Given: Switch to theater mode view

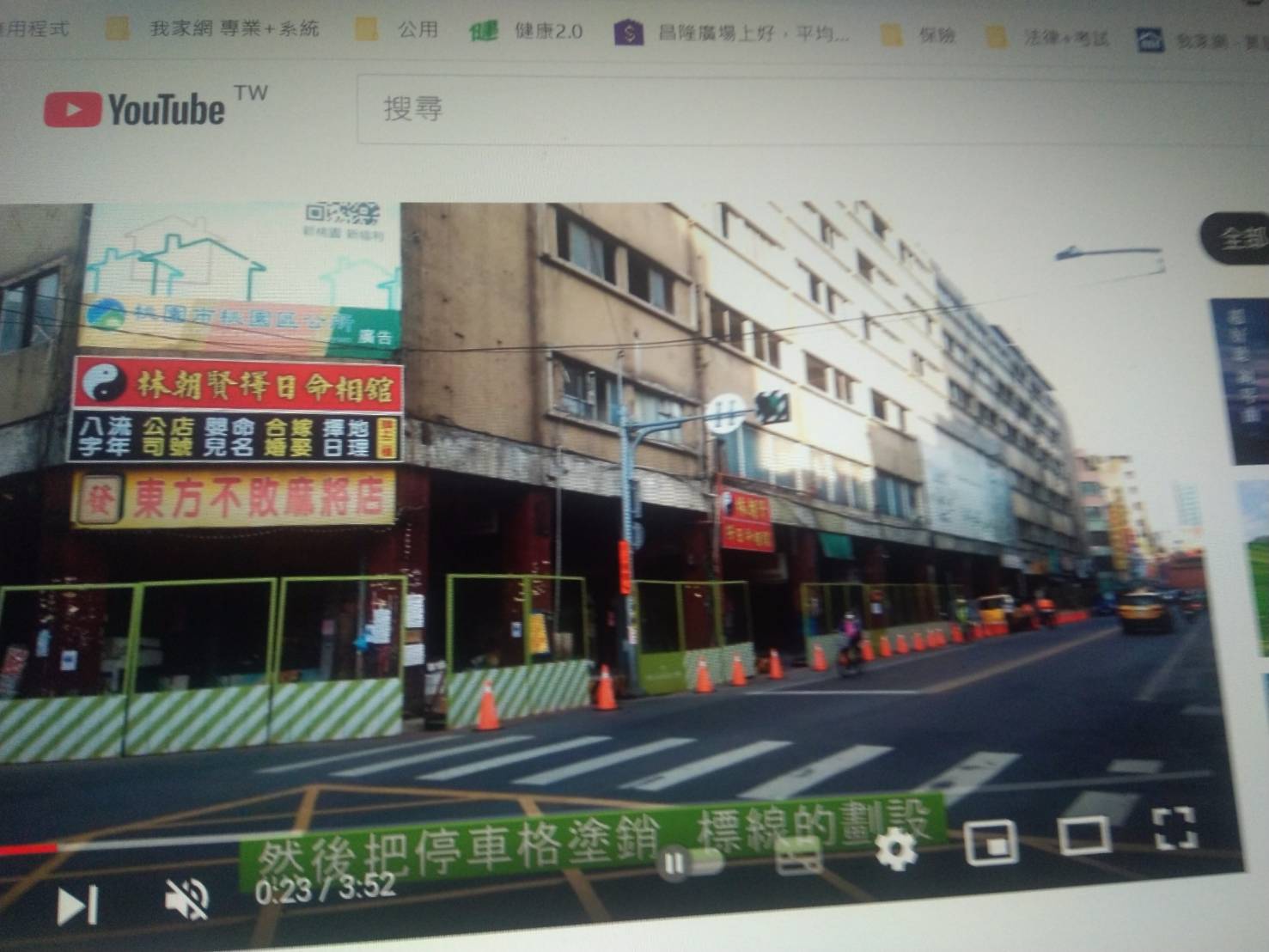Looking at the screenshot, I should point(1084,833).
